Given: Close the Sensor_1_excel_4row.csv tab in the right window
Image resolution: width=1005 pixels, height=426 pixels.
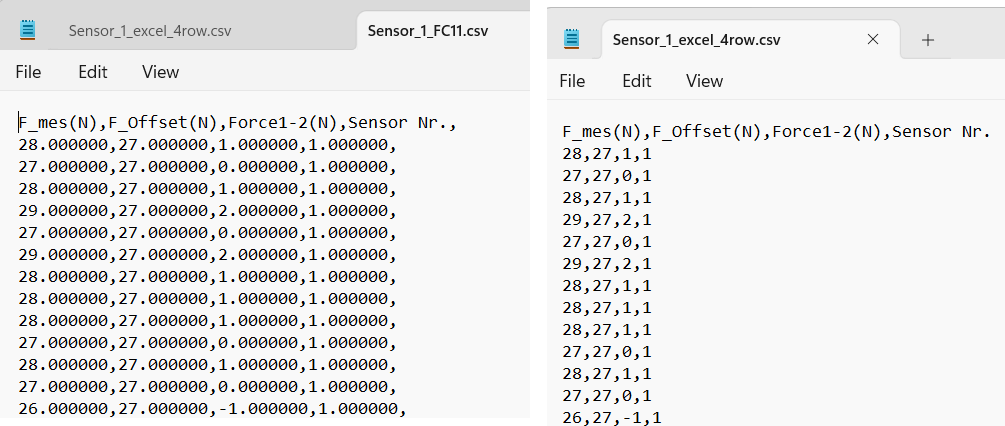Looking at the screenshot, I should point(873,40).
